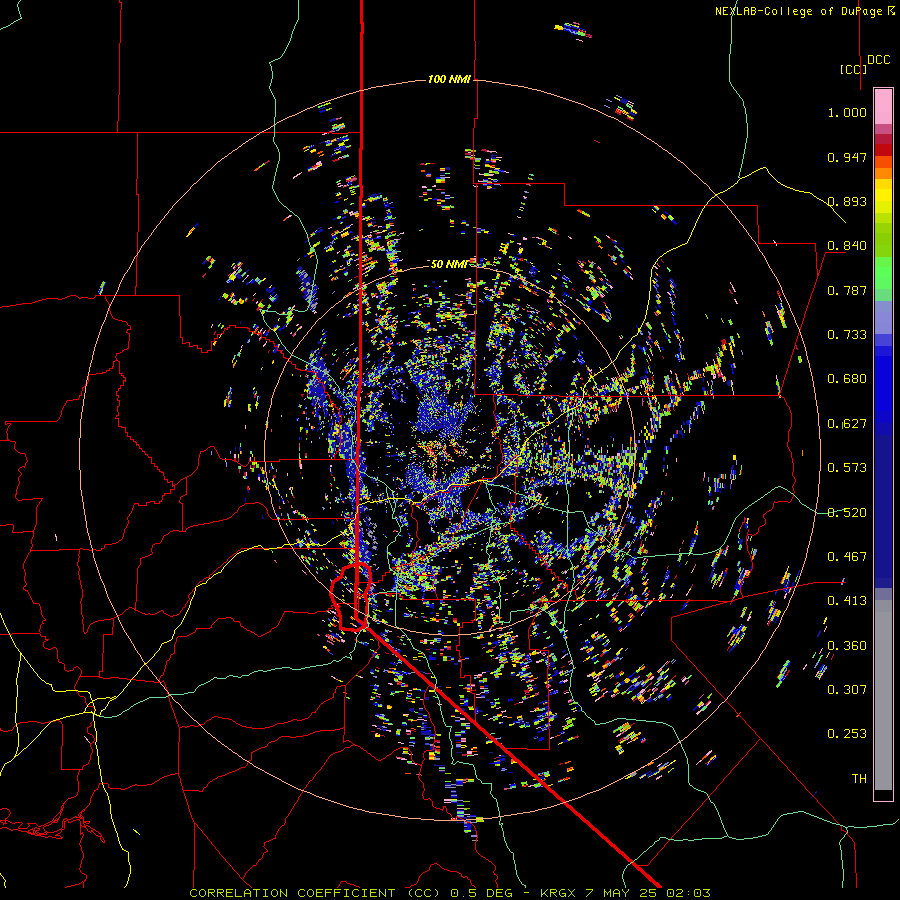This screenshot has width=900, height=900.
Task: Click the 100 NMI range ring label
Action: pos(449,79)
